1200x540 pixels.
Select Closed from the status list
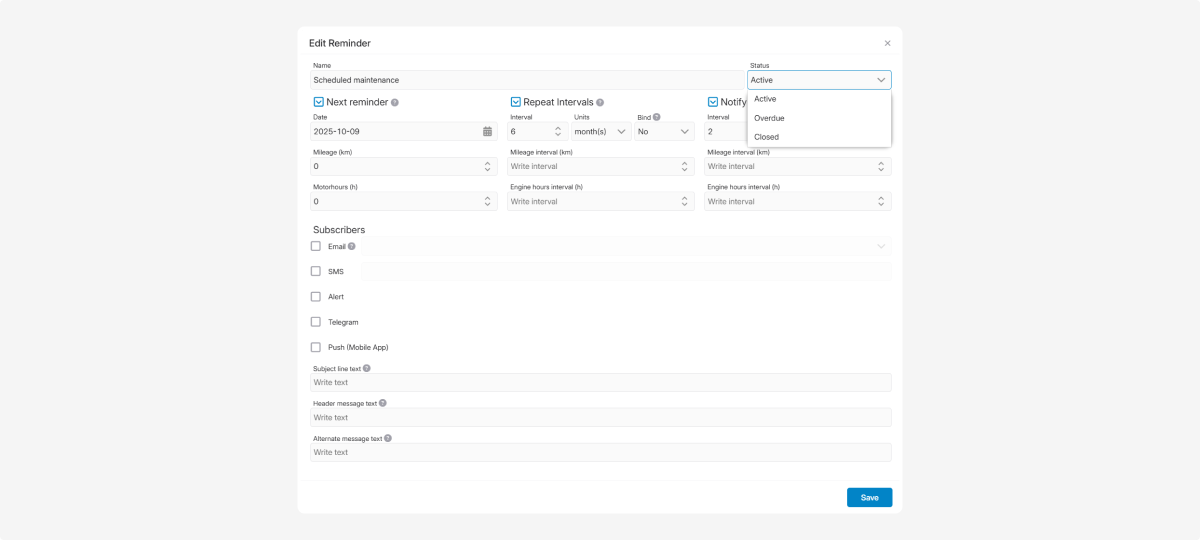[766, 137]
